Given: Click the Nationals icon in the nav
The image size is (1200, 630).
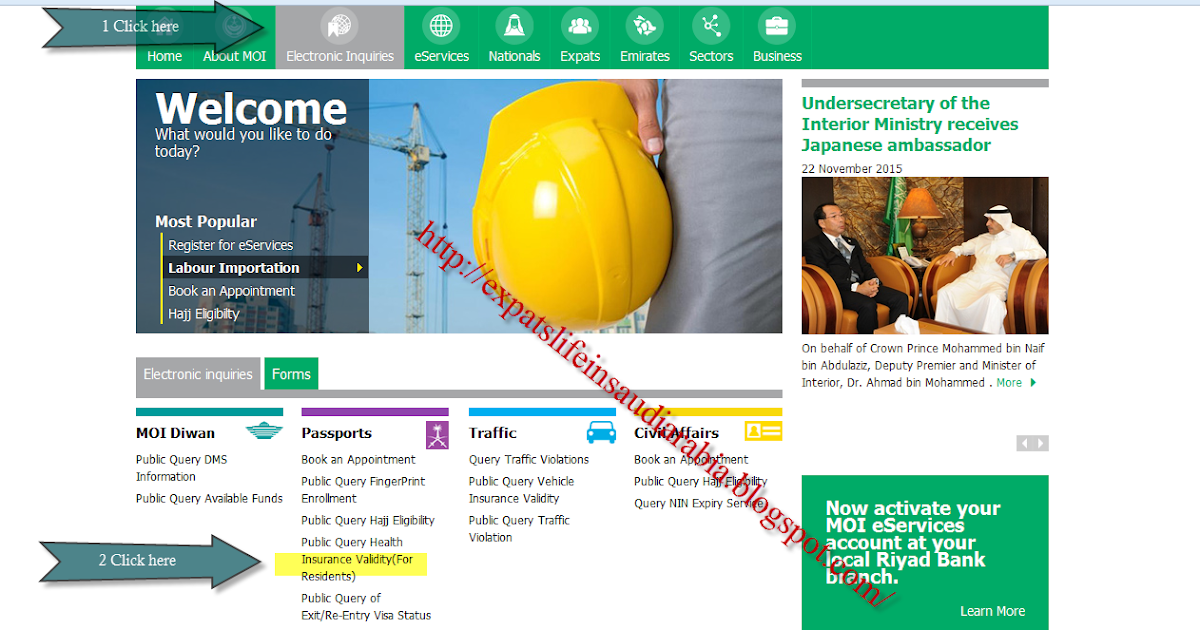Looking at the screenshot, I should (514, 27).
